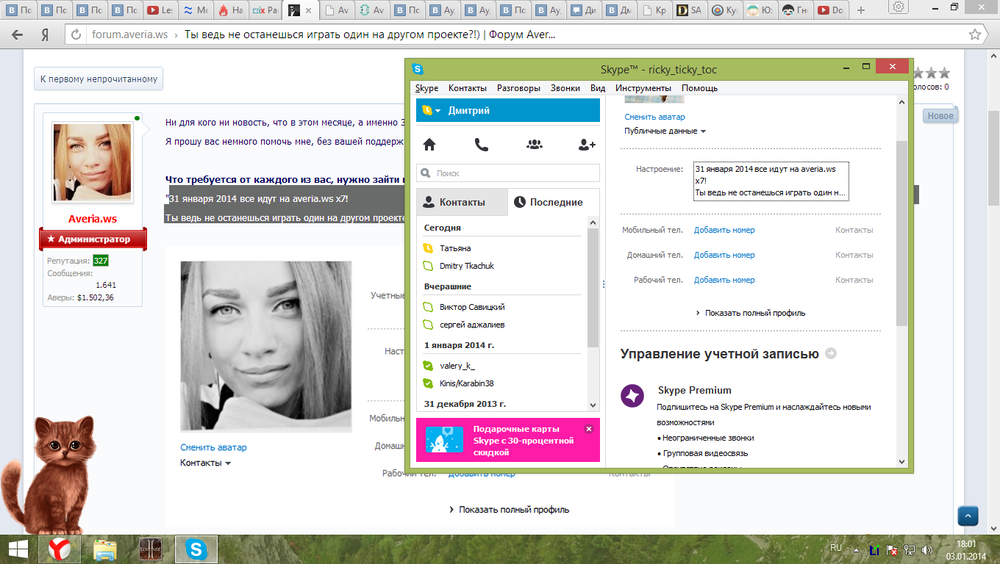
Task: Click the Skype contact search field
Action: (508, 173)
